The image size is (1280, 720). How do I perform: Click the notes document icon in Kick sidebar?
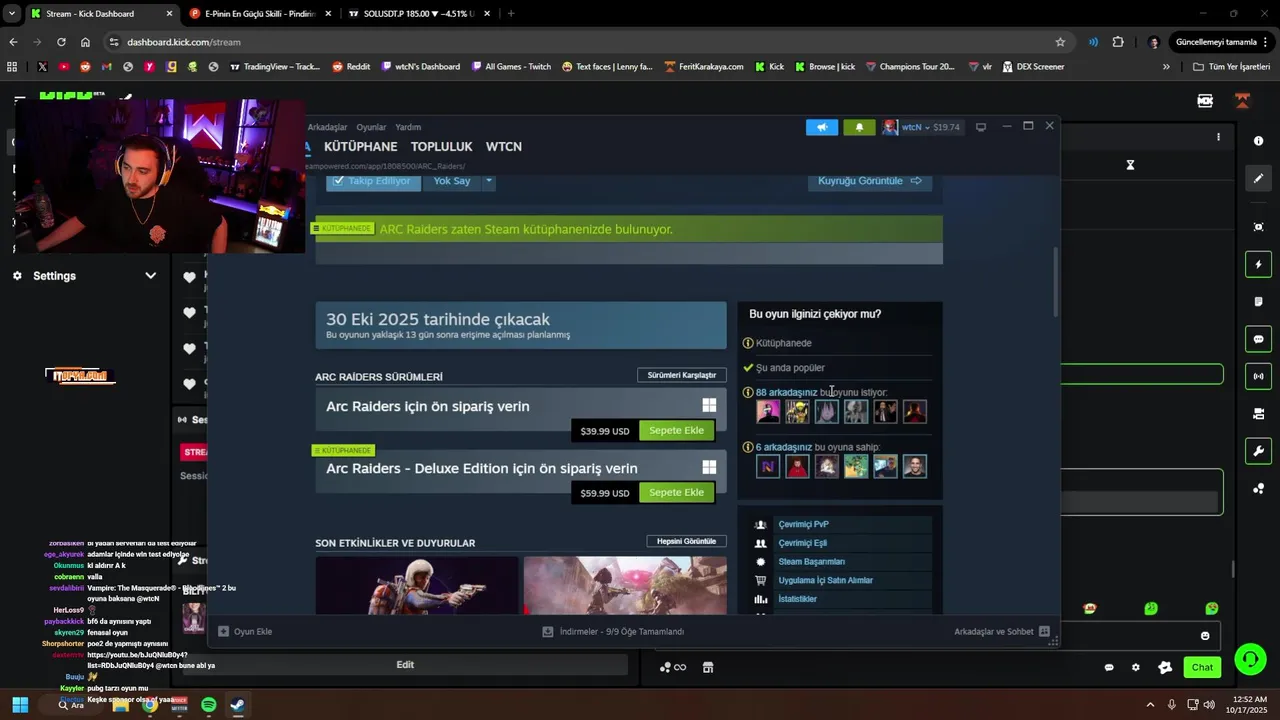(1258, 302)
